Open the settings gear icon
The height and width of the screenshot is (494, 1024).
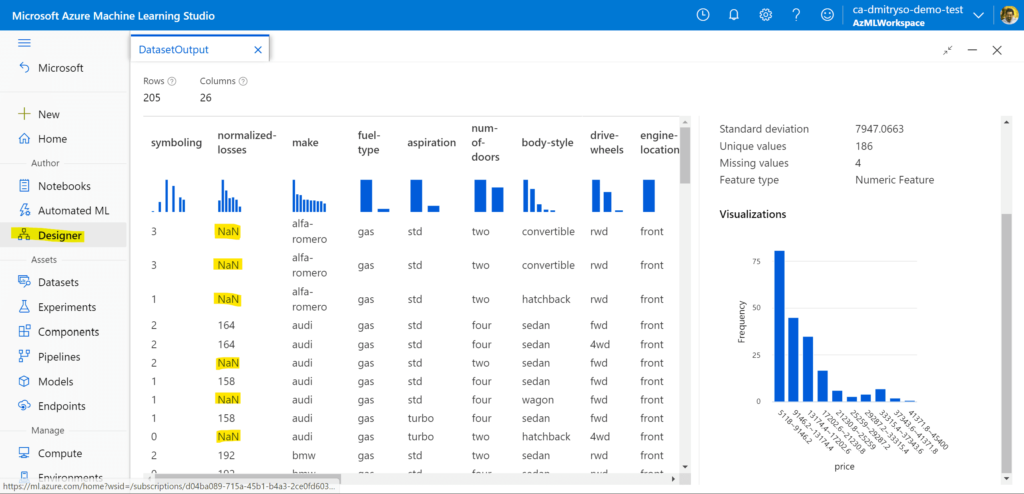point(765,15)
